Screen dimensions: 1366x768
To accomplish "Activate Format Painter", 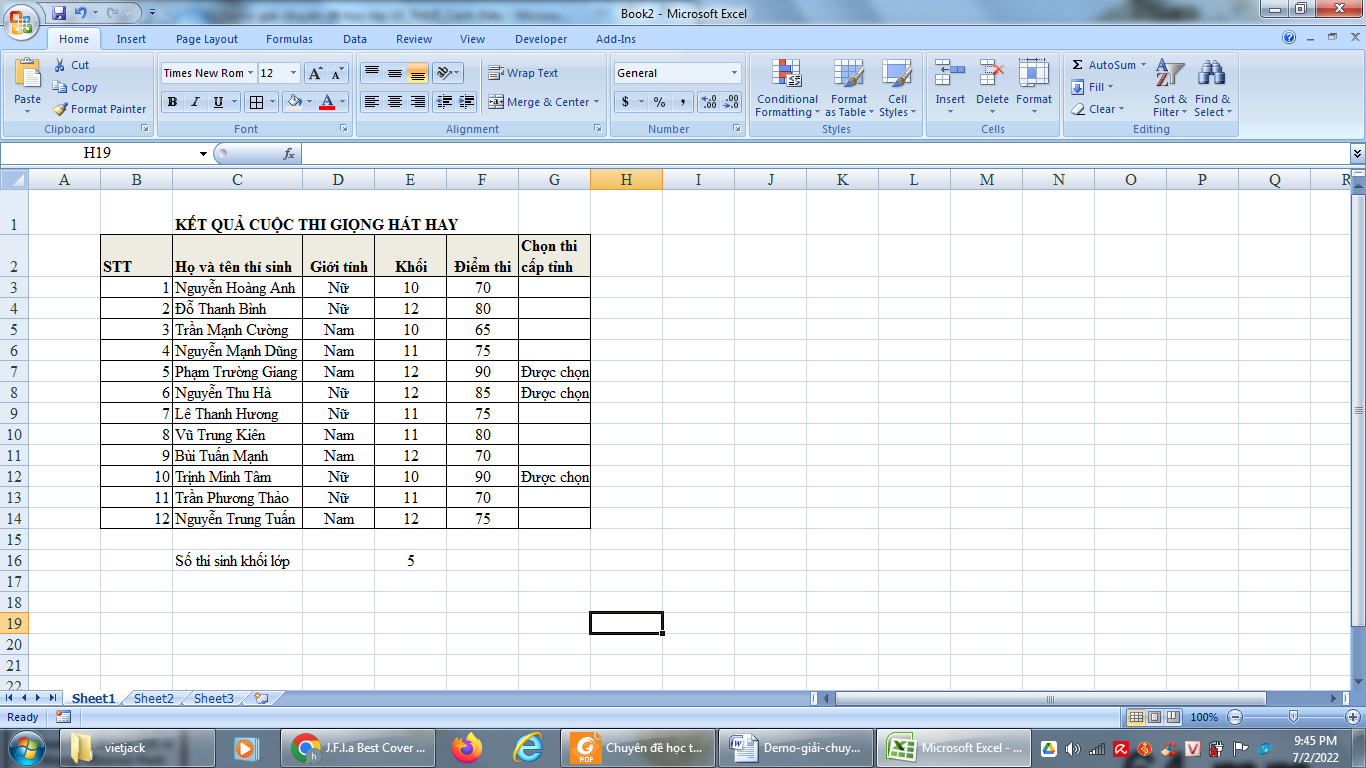I will pos(99,109).
